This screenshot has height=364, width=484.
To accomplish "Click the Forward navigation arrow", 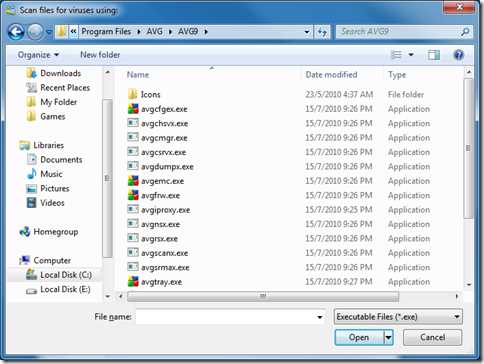I will pyautogui.click(x=35, y=32).
